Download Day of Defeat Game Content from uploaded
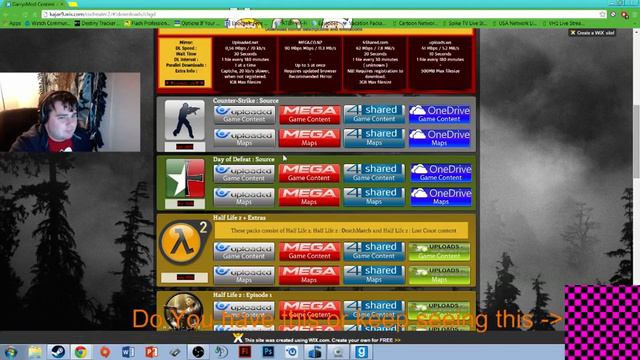Image resolution: width=640 pixels, height=360 pixels. pyautogui.click(x=244, y=173)
